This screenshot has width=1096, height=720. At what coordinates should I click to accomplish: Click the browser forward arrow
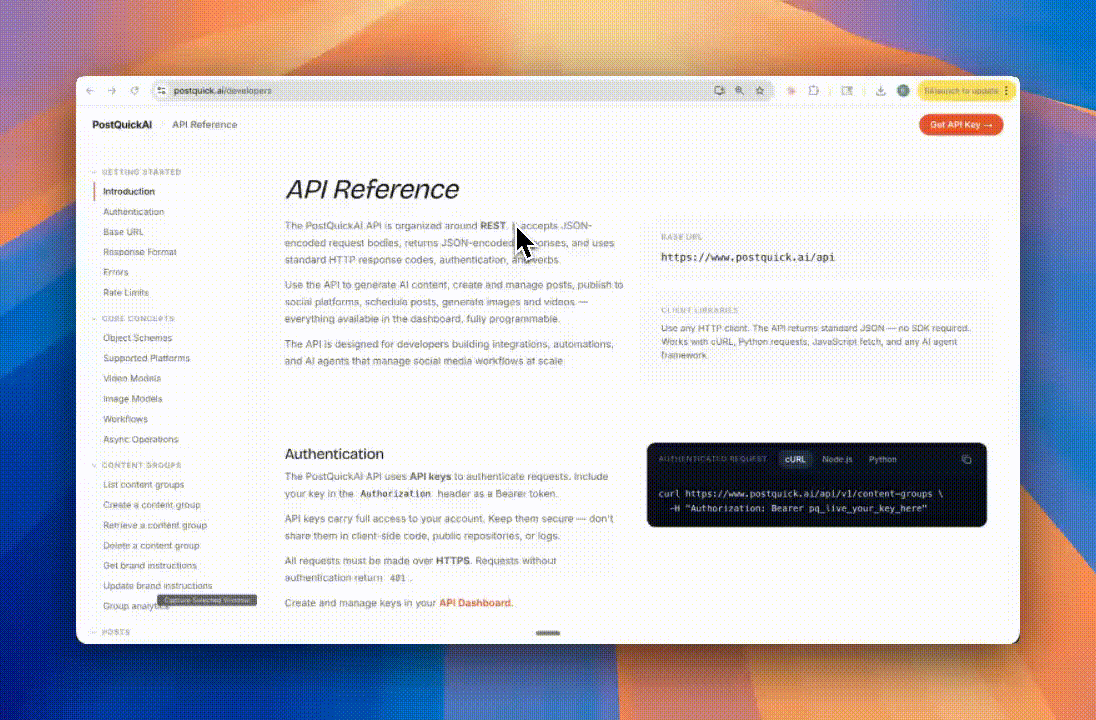[112, 91]
